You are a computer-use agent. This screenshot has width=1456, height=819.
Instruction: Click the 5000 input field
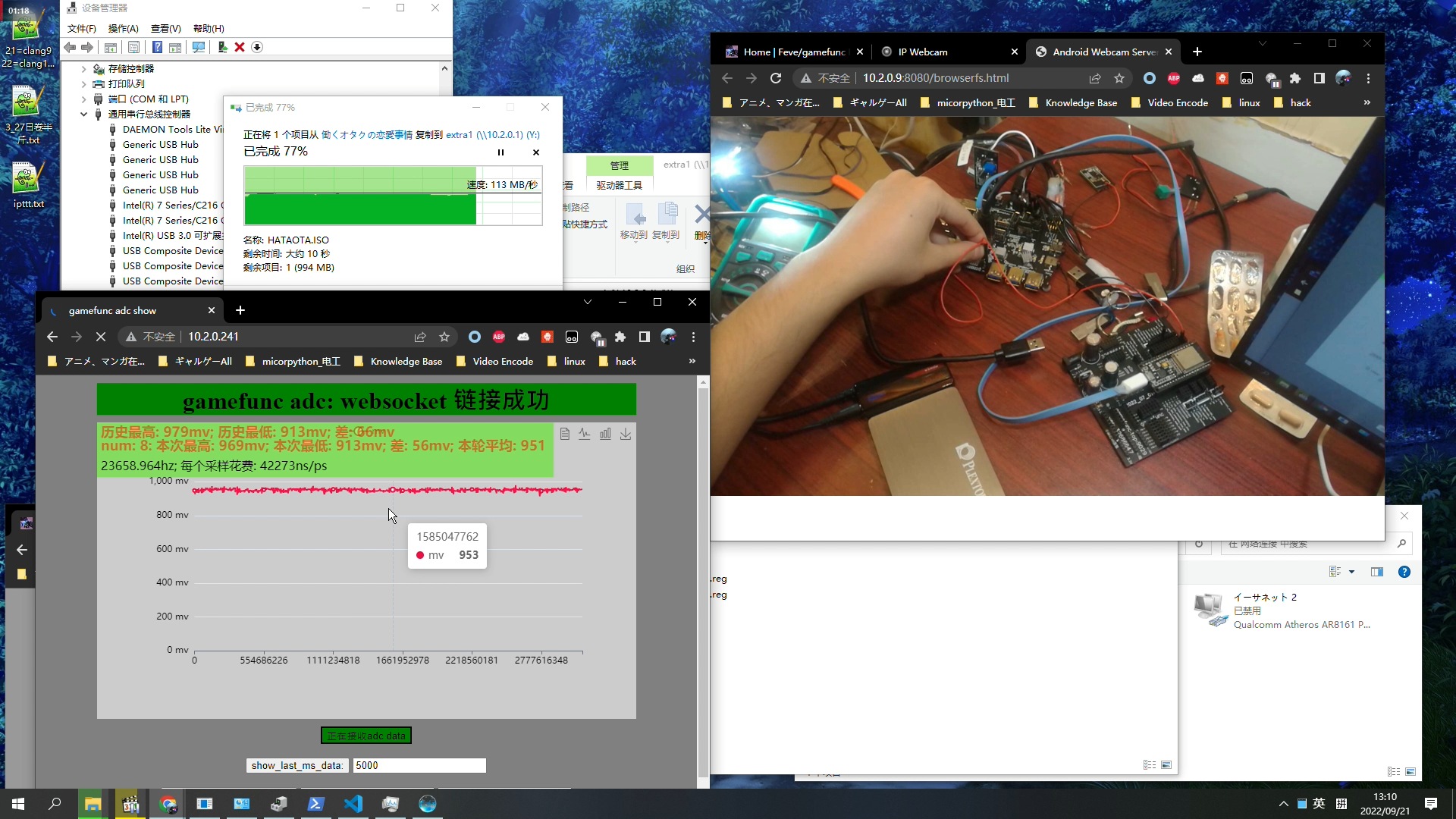[x=419, y=765]
